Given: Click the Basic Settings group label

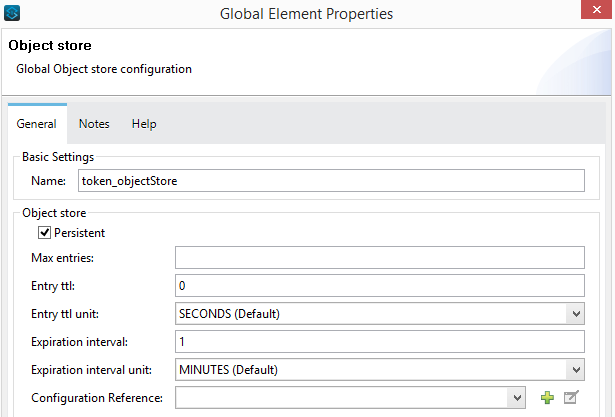Looking at the screenshot, I should (x=58, y=157).
